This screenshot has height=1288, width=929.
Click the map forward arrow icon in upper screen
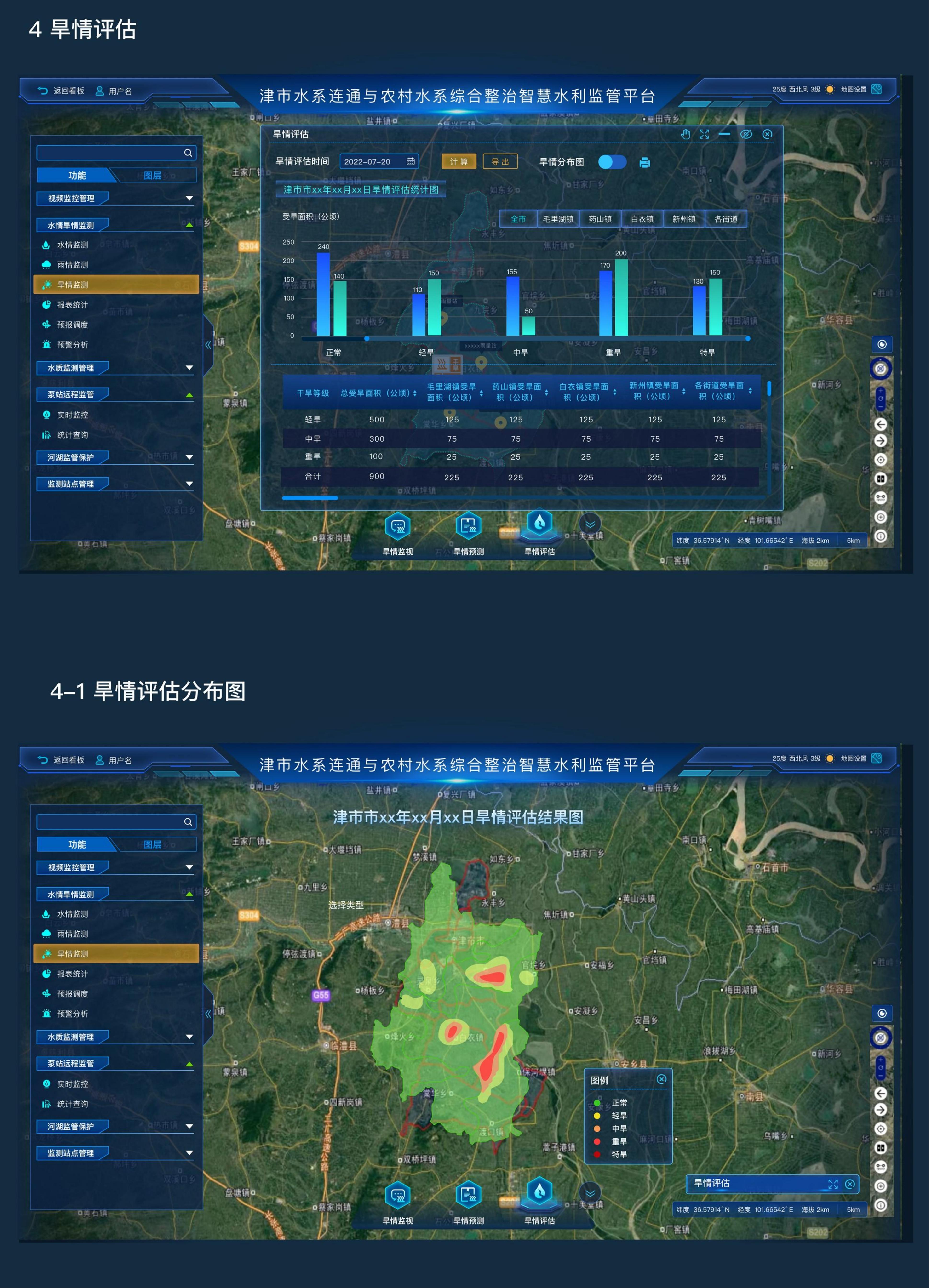click(x=880, y=441)
